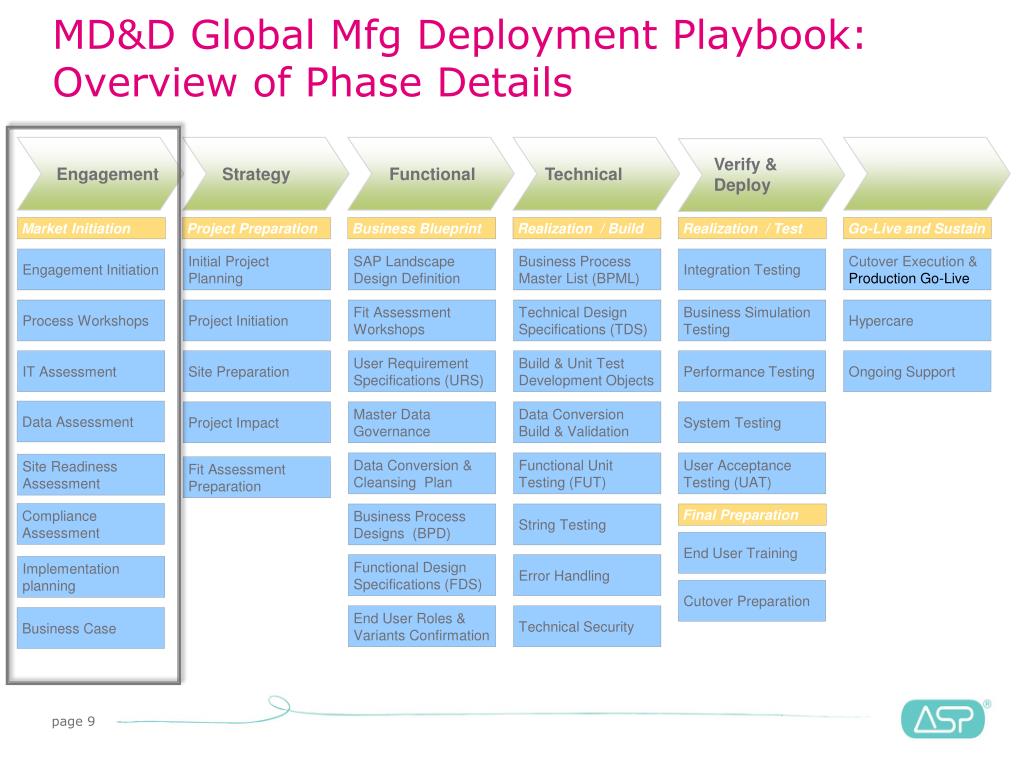Click the Business Blueprint header

coord(422,228)
